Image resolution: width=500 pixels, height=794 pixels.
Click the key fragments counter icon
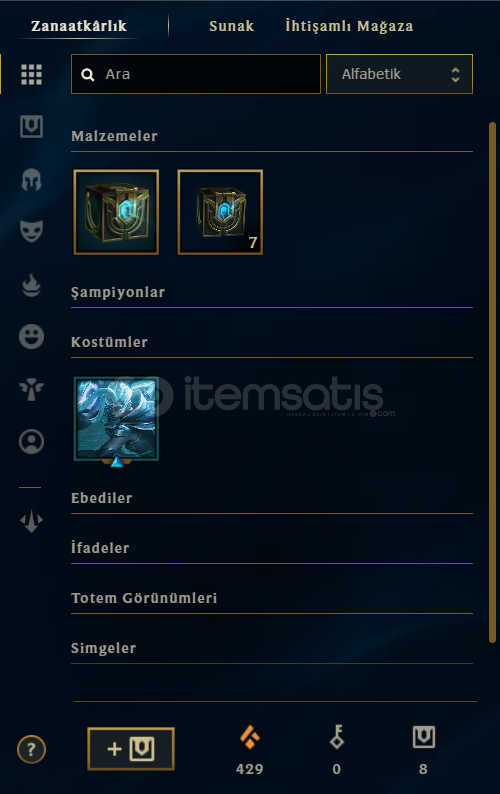(337, 737)
